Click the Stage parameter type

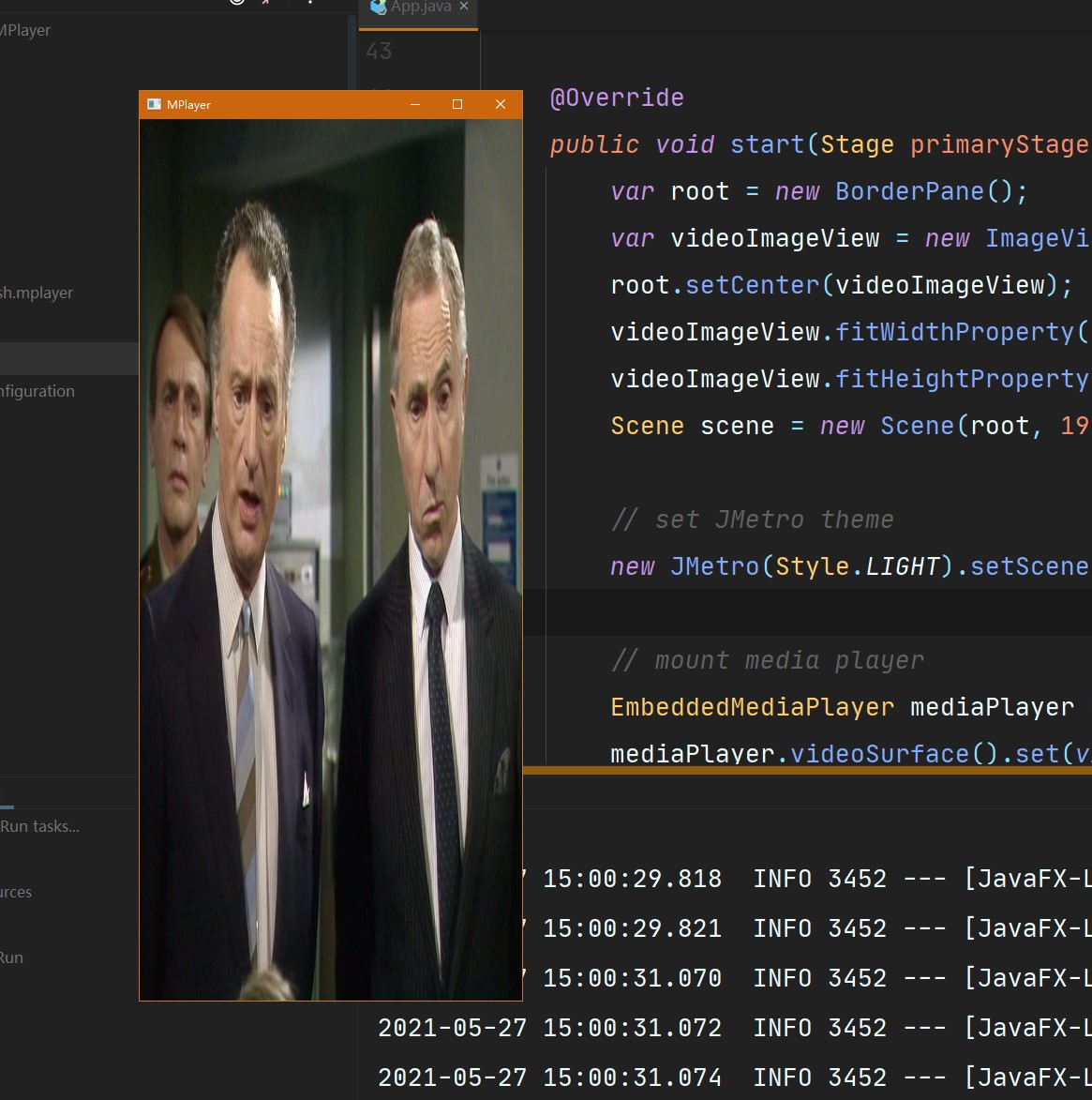coord(857,144)
